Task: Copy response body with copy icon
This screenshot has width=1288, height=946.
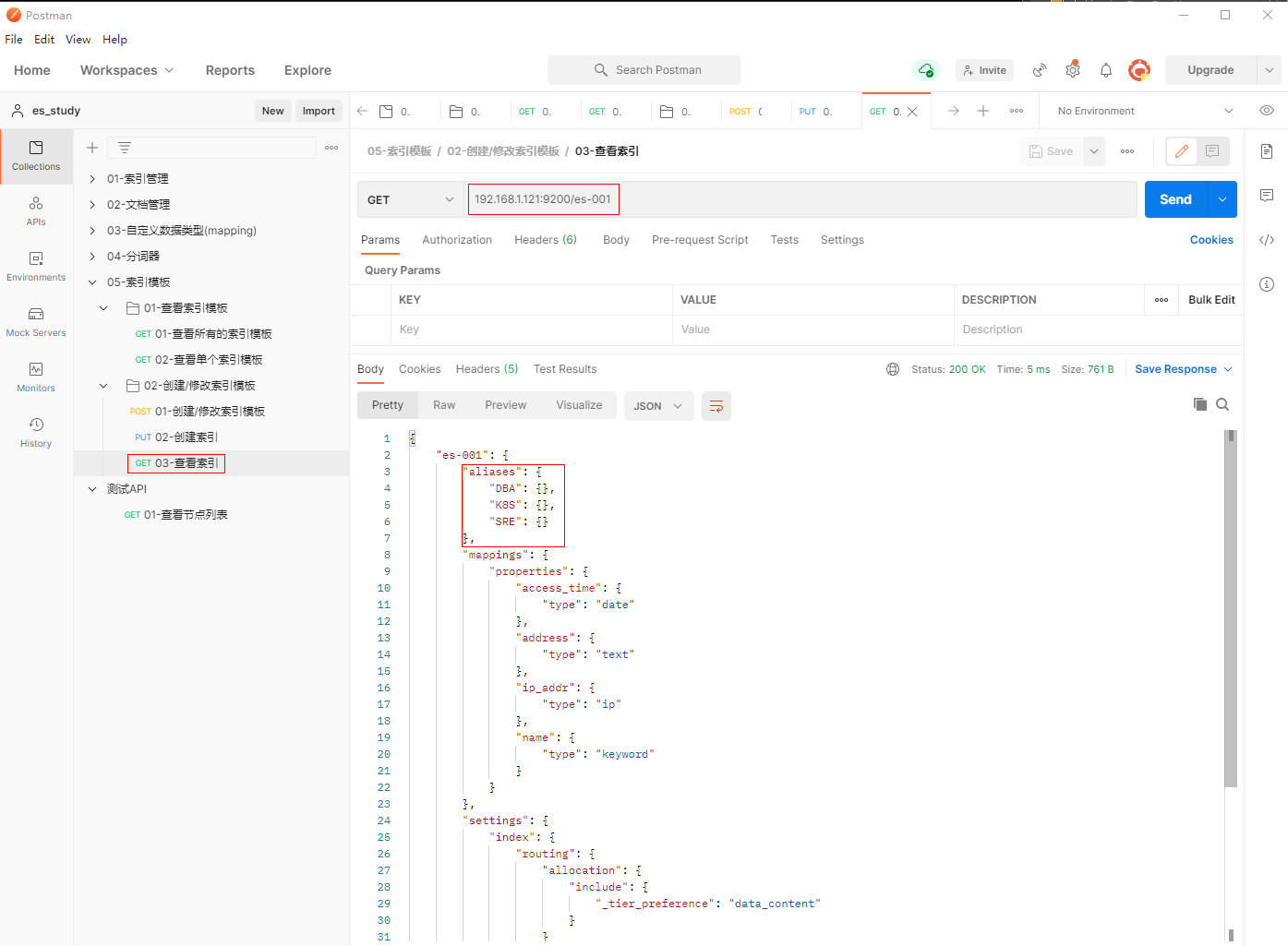Action: (1199, 404)
